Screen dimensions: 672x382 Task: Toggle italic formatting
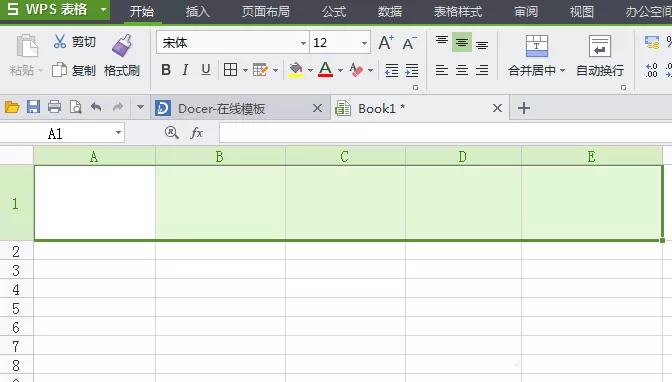pos(185,69)
